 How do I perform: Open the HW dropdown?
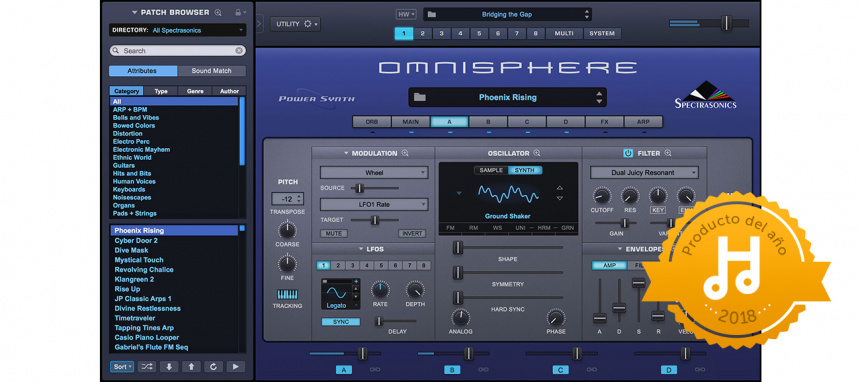[x=406, y=14]
